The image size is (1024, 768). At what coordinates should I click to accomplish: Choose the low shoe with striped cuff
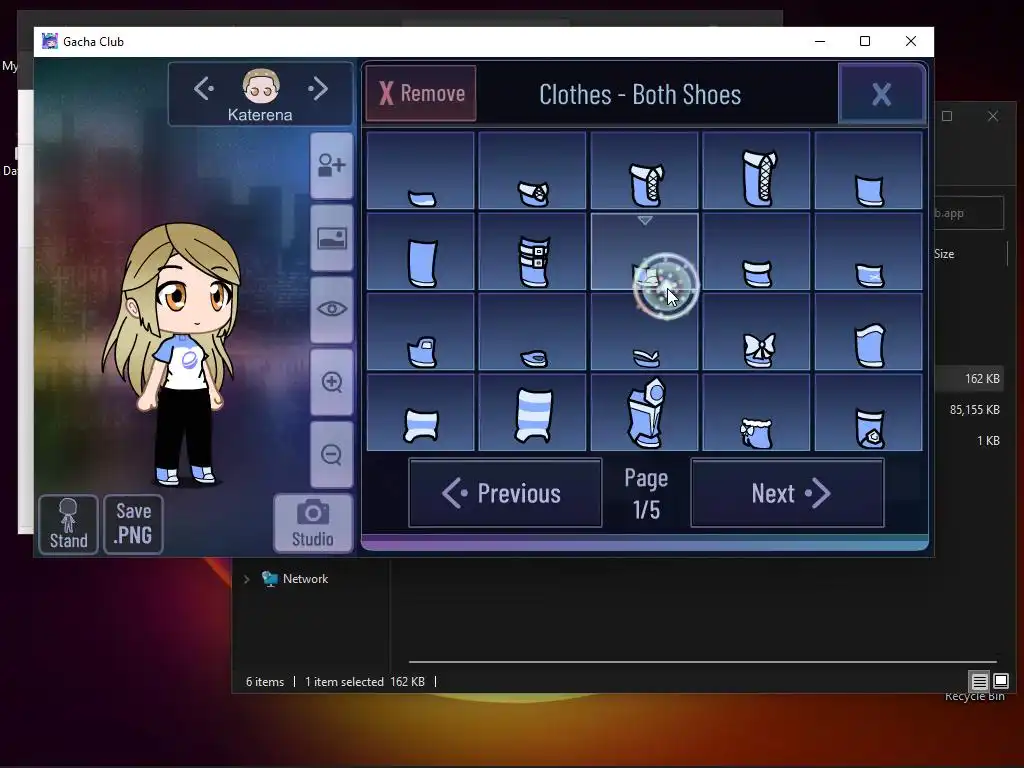pyautogui.click(x=756, y=251)
